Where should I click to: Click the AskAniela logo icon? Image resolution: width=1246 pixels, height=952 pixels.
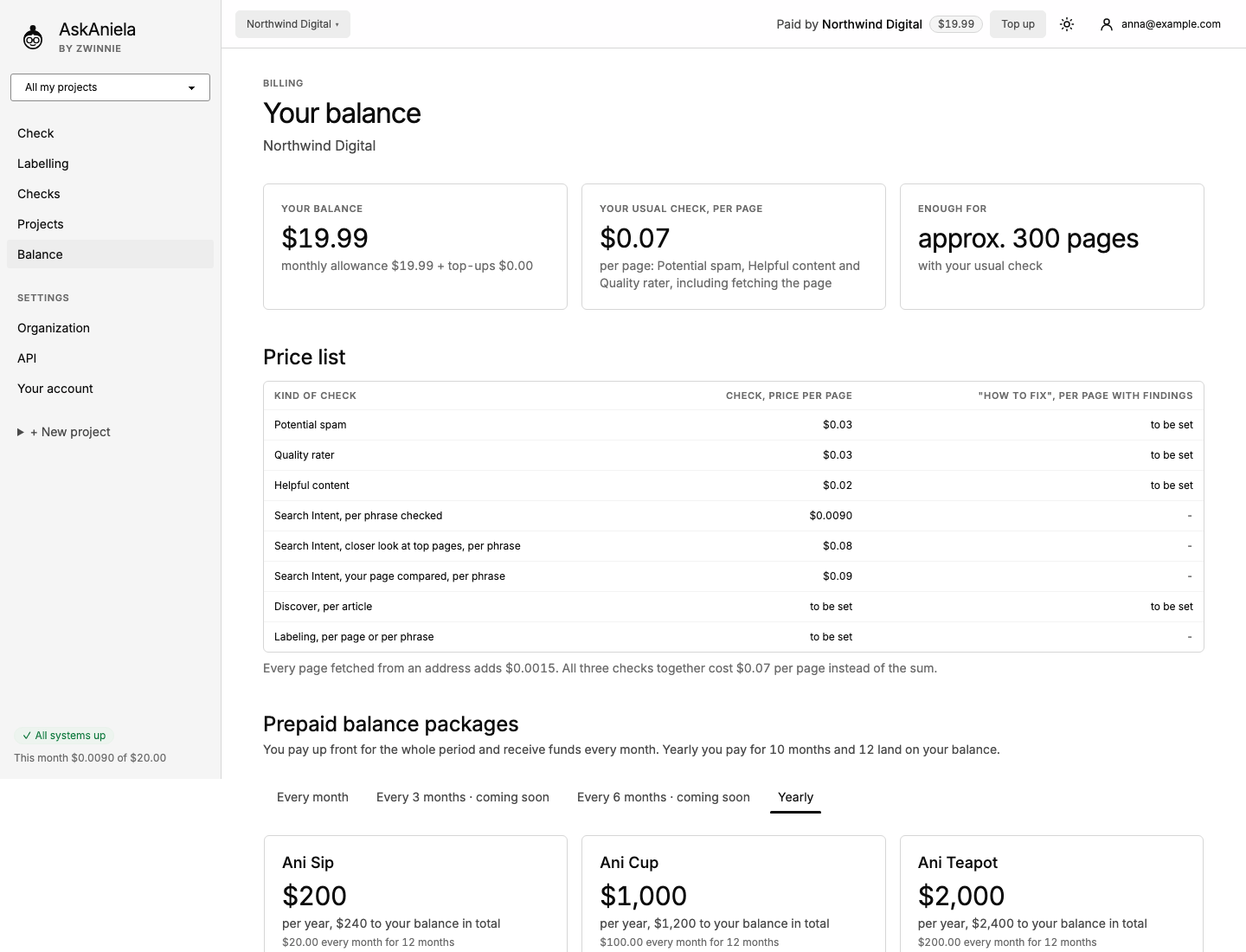pos(33,37)
